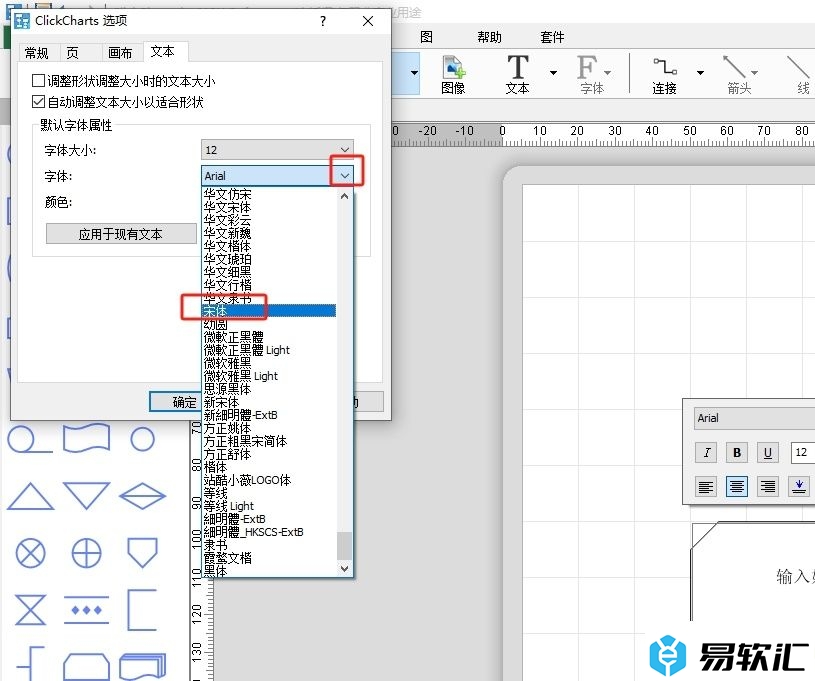Choose 站酷小薇LOGO体 in the font list

tap(269, 480)
